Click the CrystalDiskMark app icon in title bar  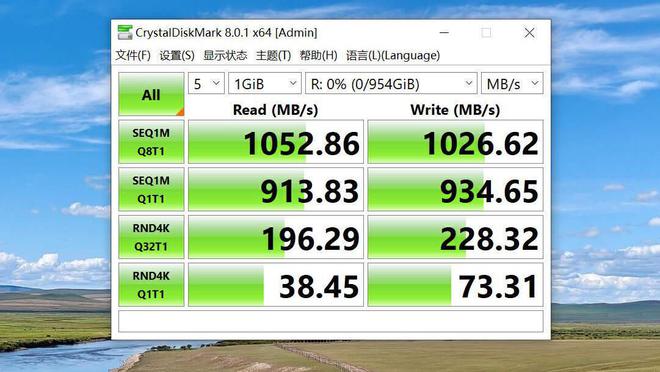pos(125,32)
